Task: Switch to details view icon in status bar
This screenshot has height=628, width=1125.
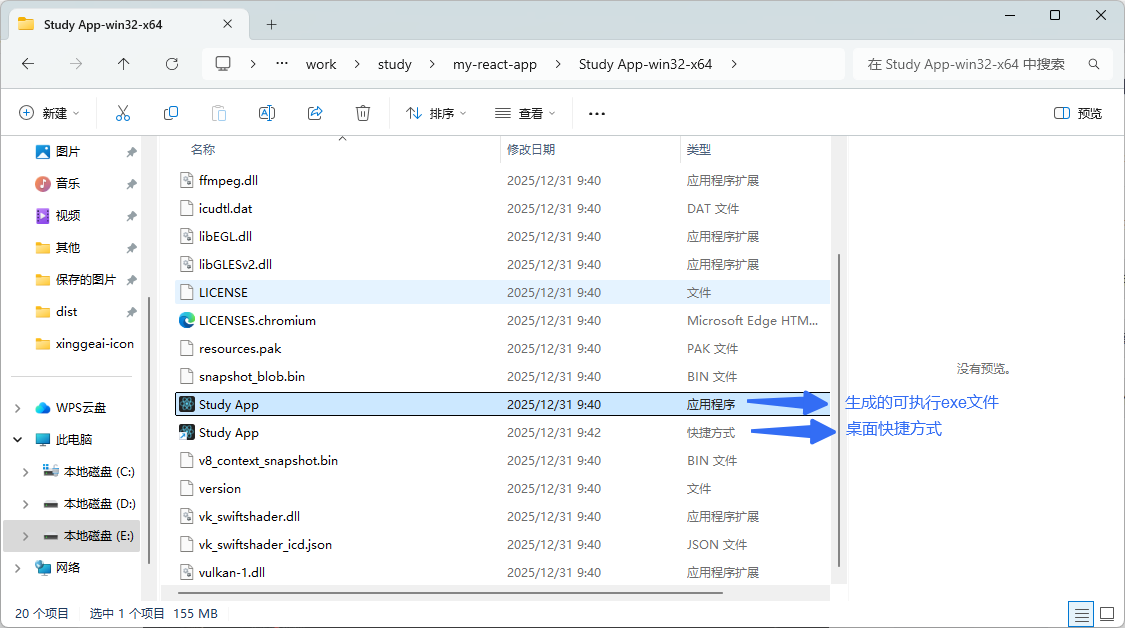Action: click(x=1081, y=614)
